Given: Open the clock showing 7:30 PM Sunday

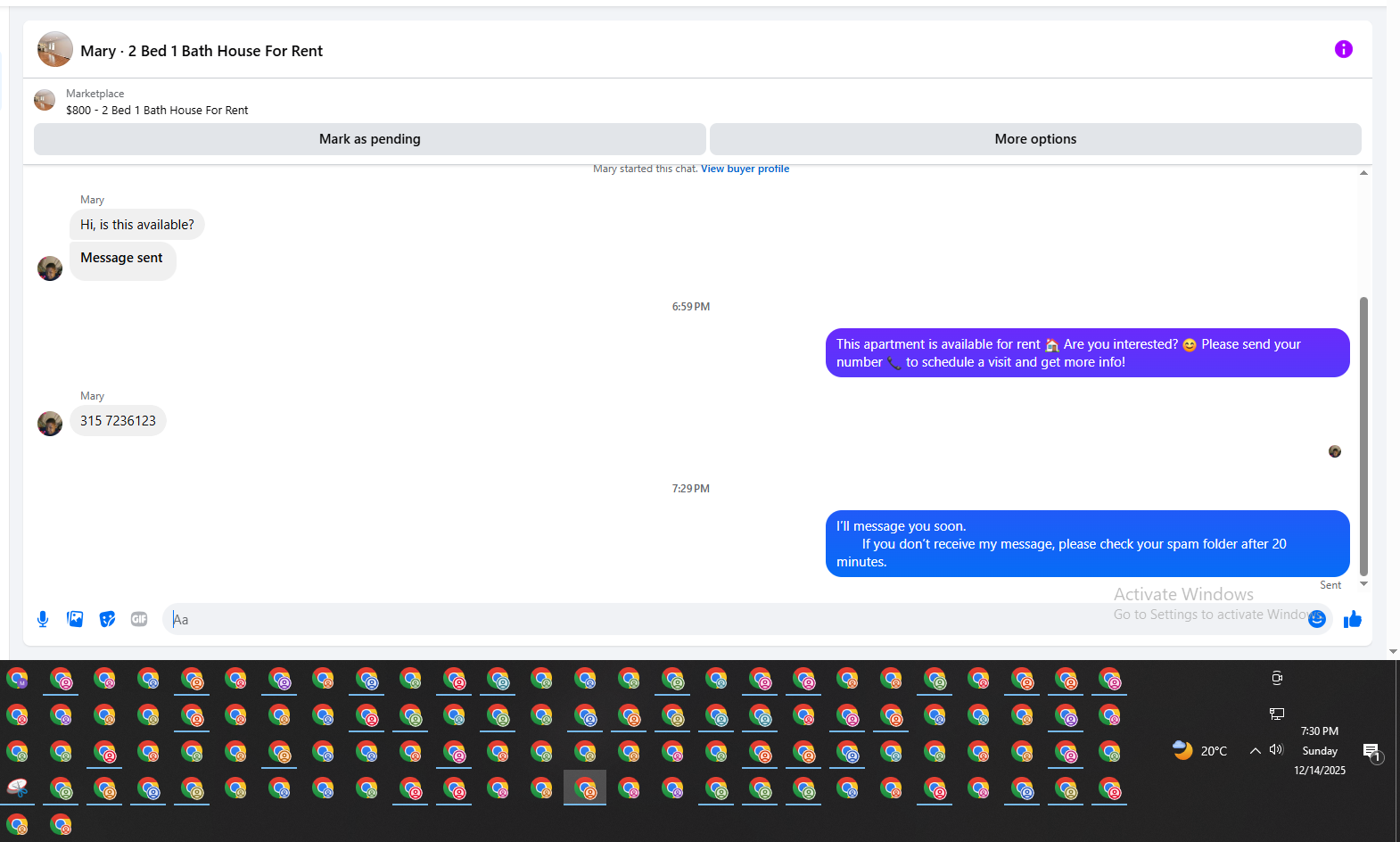Looking at the screenshot, I should point(1320,751).
